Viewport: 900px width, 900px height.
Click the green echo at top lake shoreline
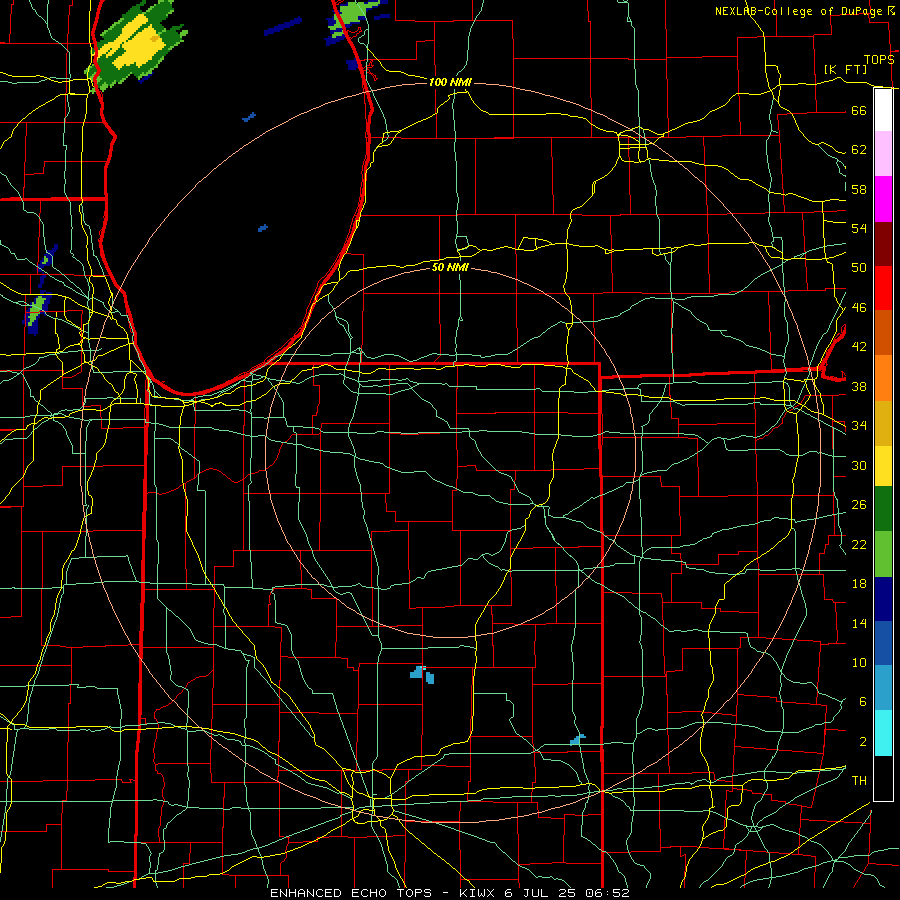coord(352,16)
